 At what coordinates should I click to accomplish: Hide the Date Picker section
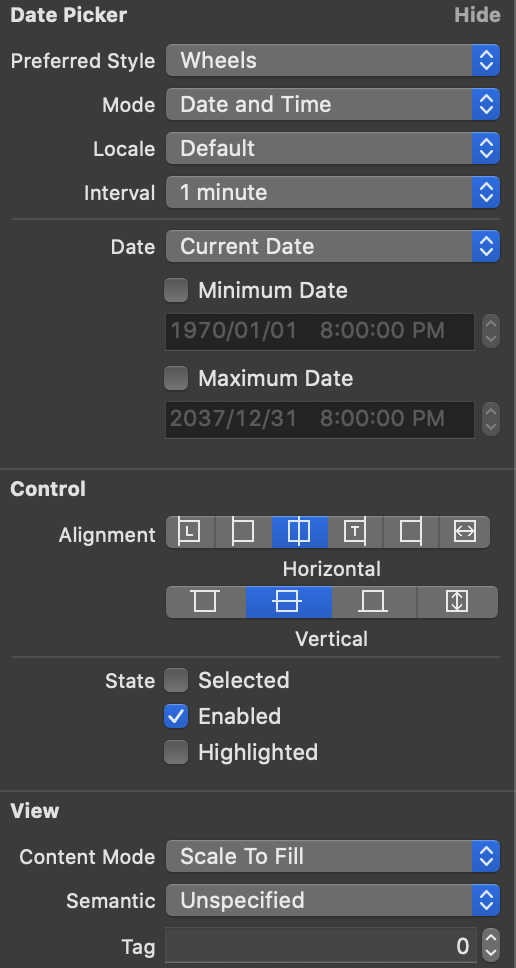[477, 15]
